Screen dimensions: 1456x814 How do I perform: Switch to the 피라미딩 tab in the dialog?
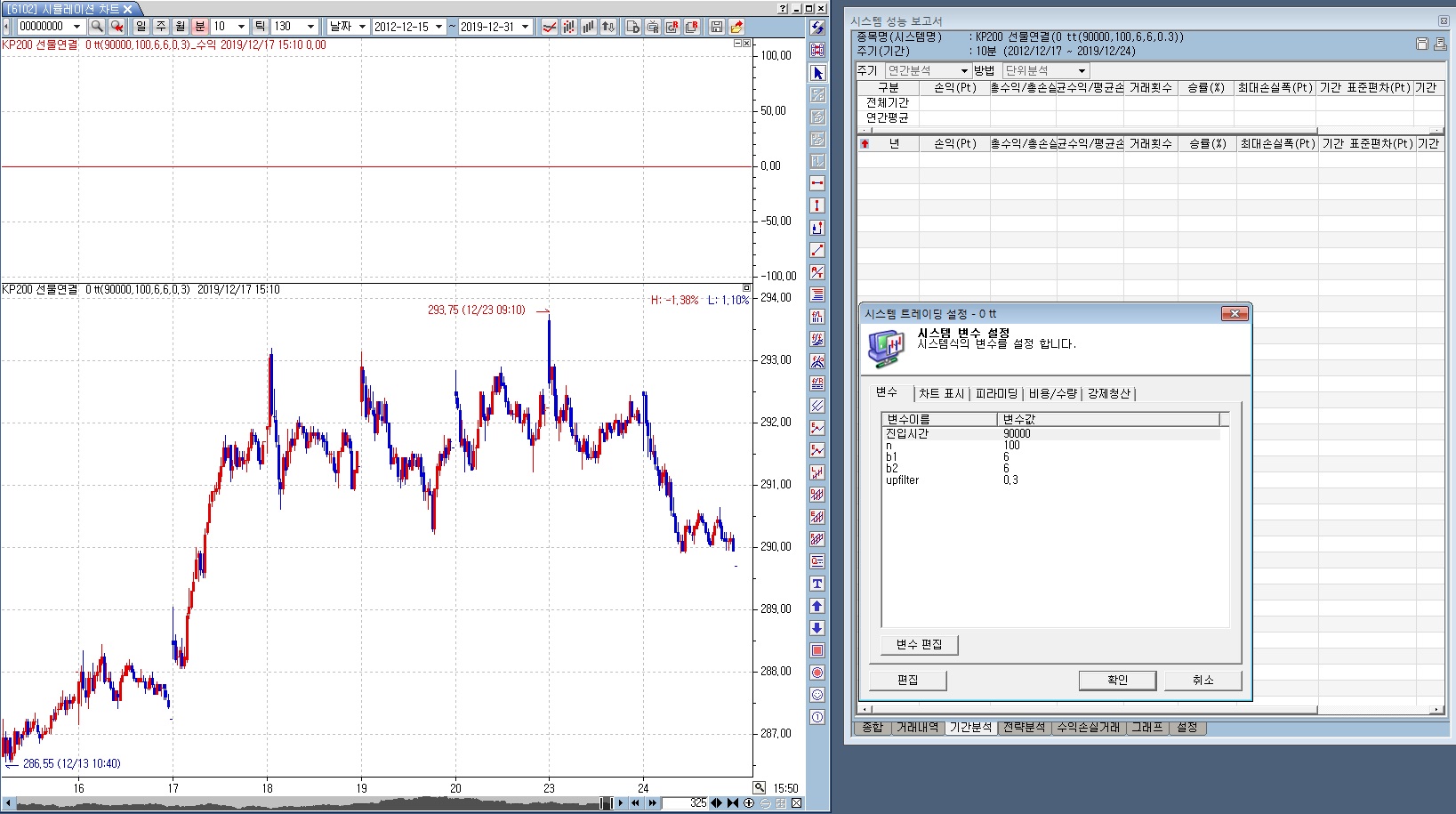(x=996, y=393)
